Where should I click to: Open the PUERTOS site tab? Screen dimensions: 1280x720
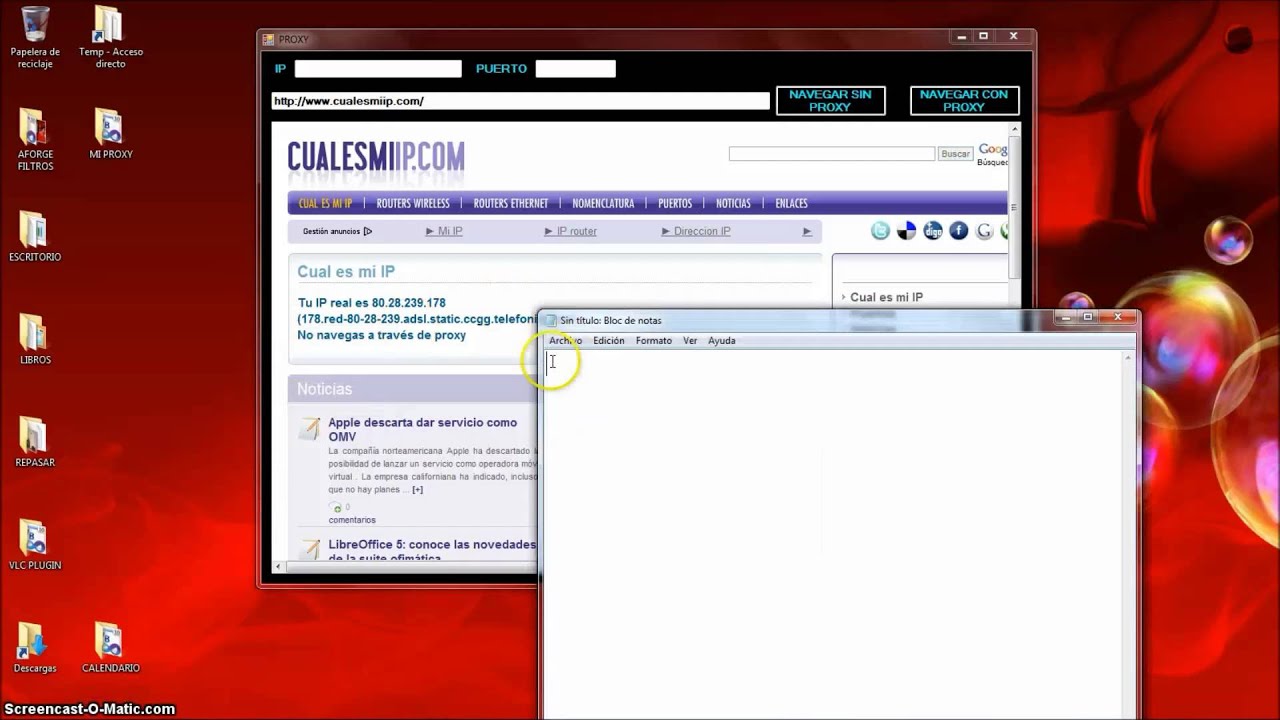coord(675,203)
